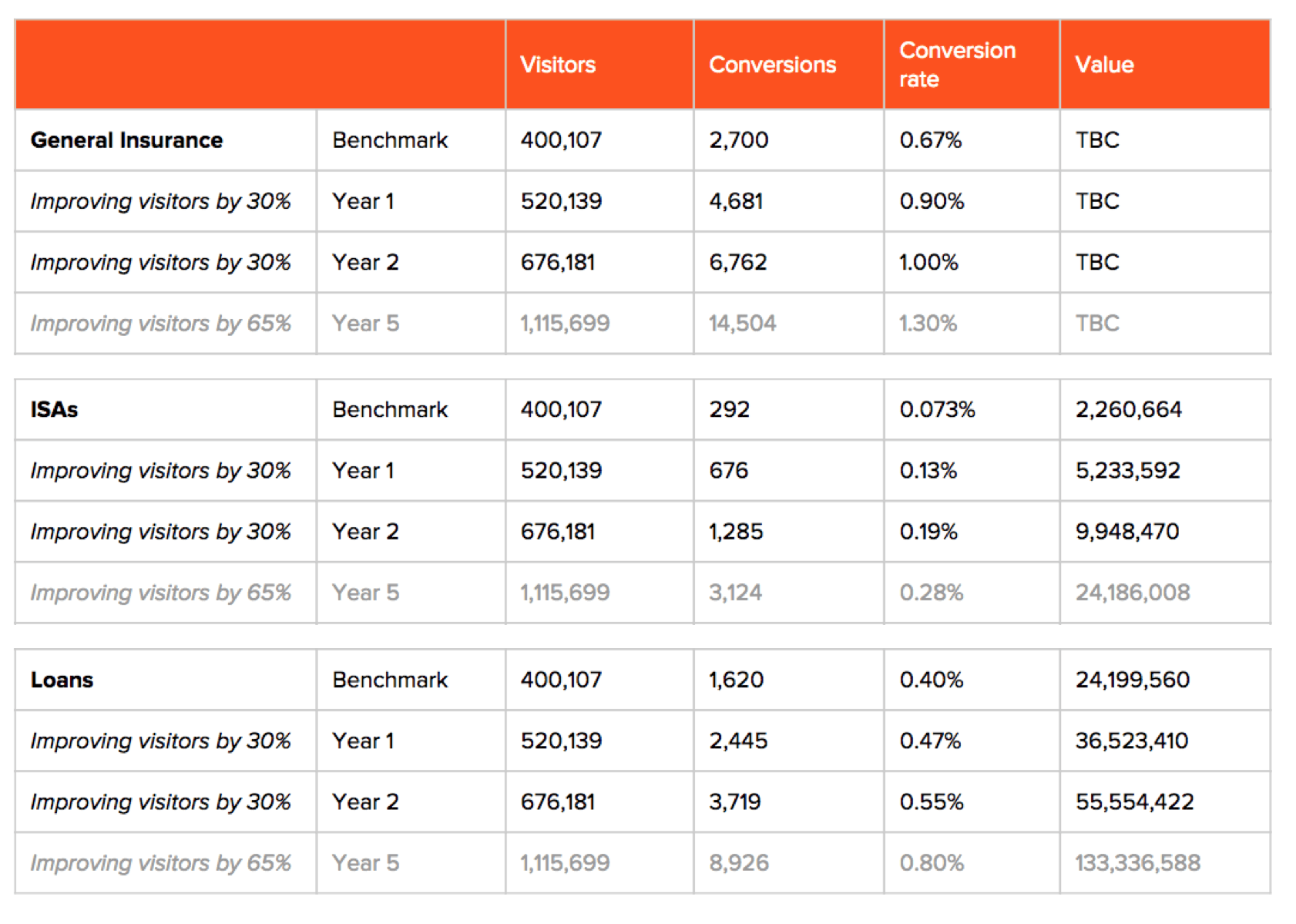Click General Insurance benchmark conversions 2,700
The height and width of the screenshot is (924, 1296).
coord(738,140)
